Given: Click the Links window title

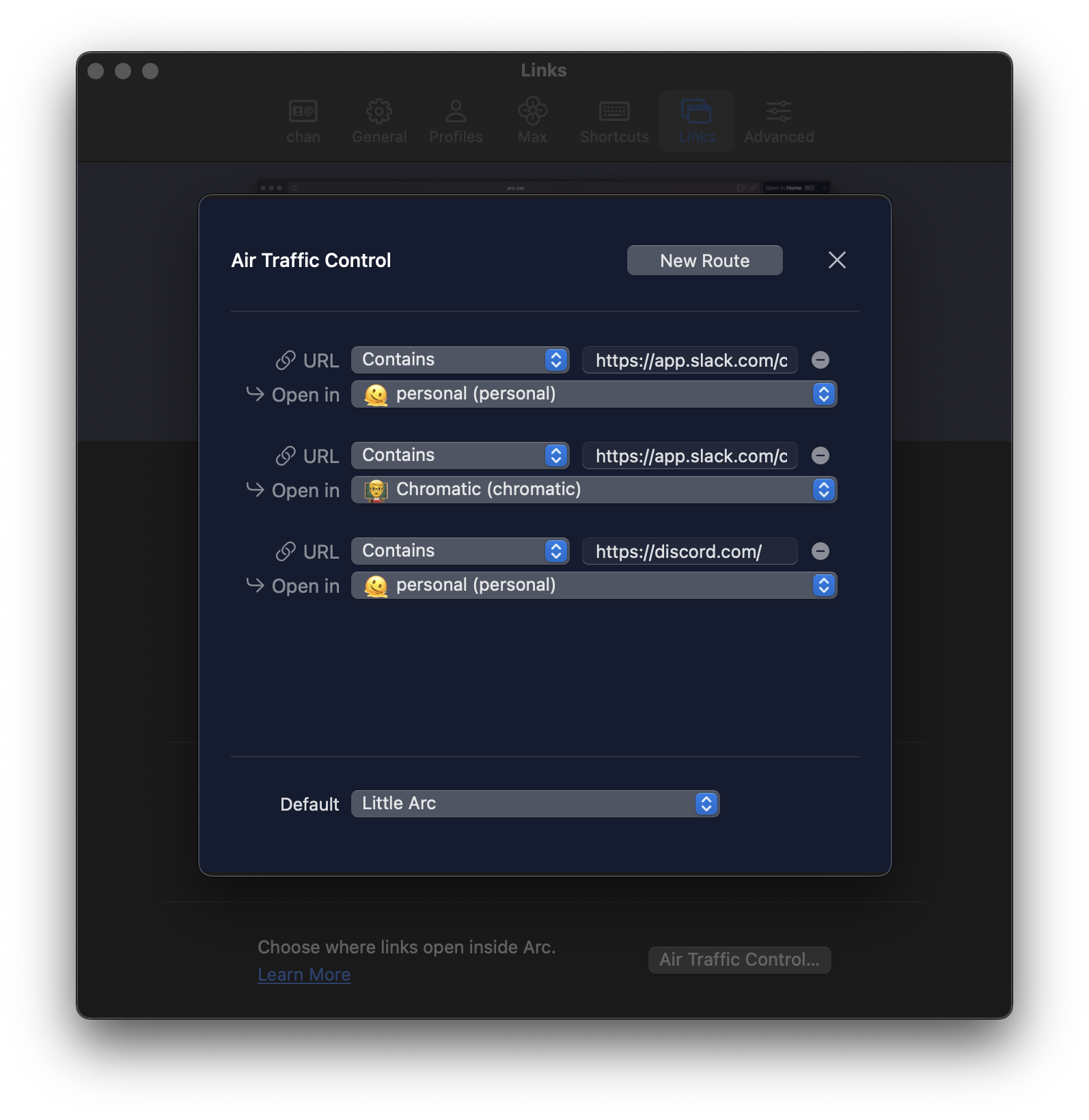Looking at the screenshot, I should pos(544,70).
